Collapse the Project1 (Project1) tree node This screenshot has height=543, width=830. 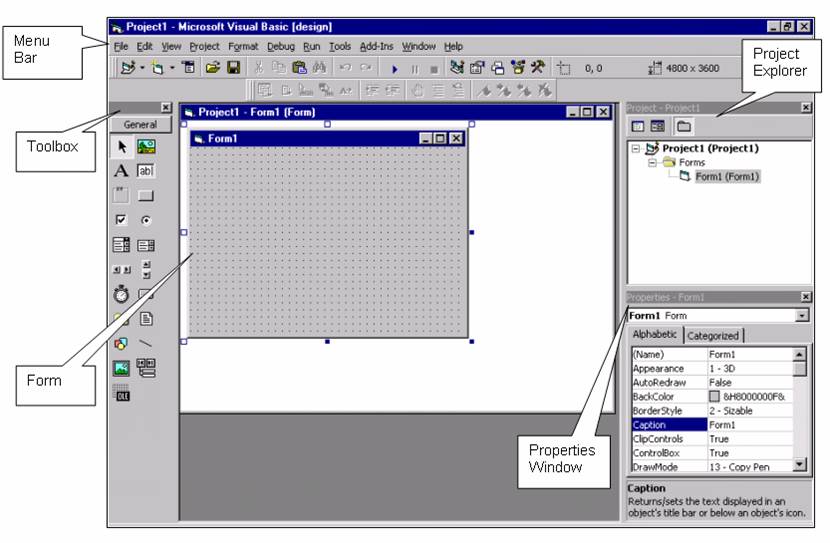pyautogui.click(x=636, y=149)
